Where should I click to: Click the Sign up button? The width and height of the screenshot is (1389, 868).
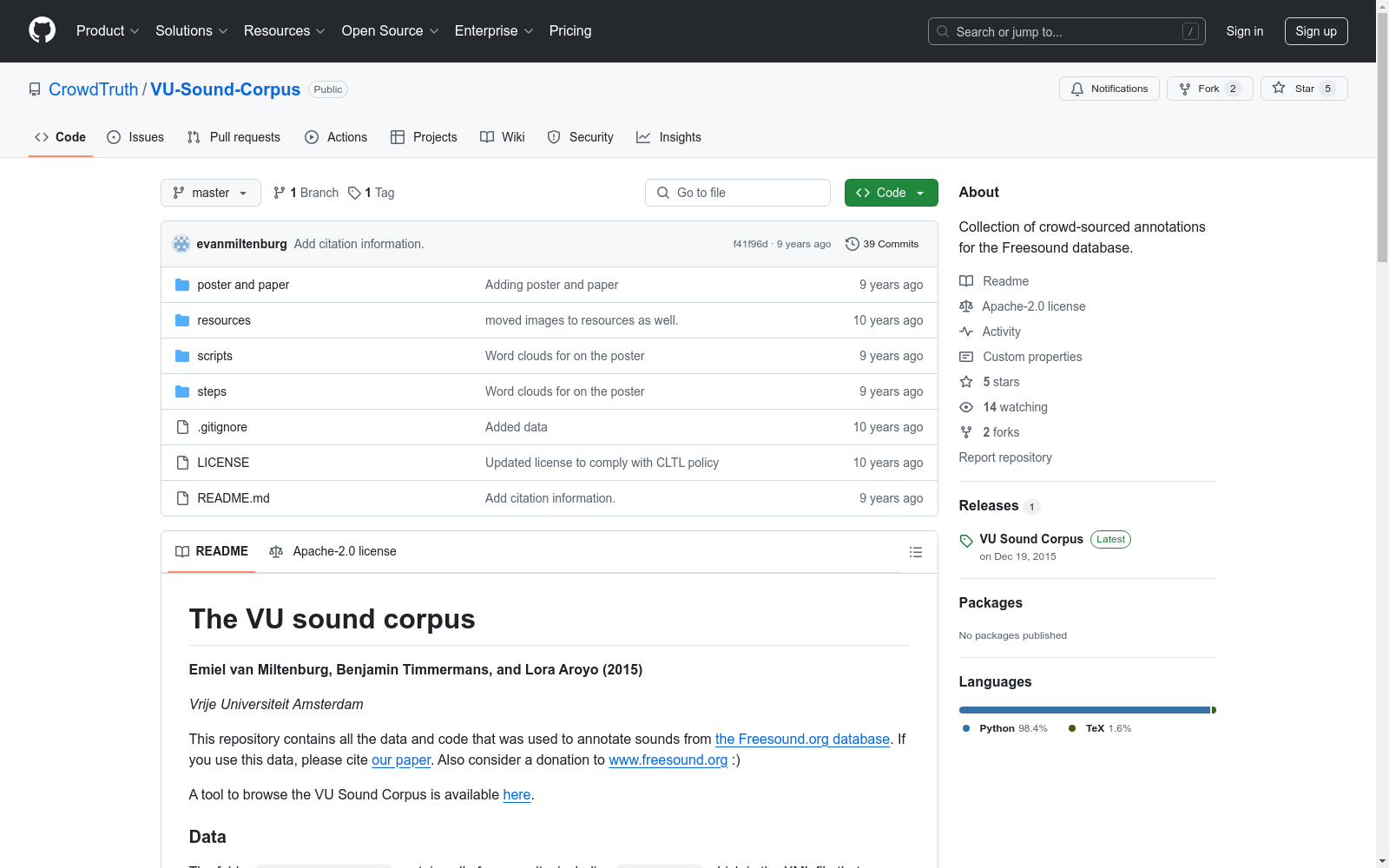[1316, 31]
